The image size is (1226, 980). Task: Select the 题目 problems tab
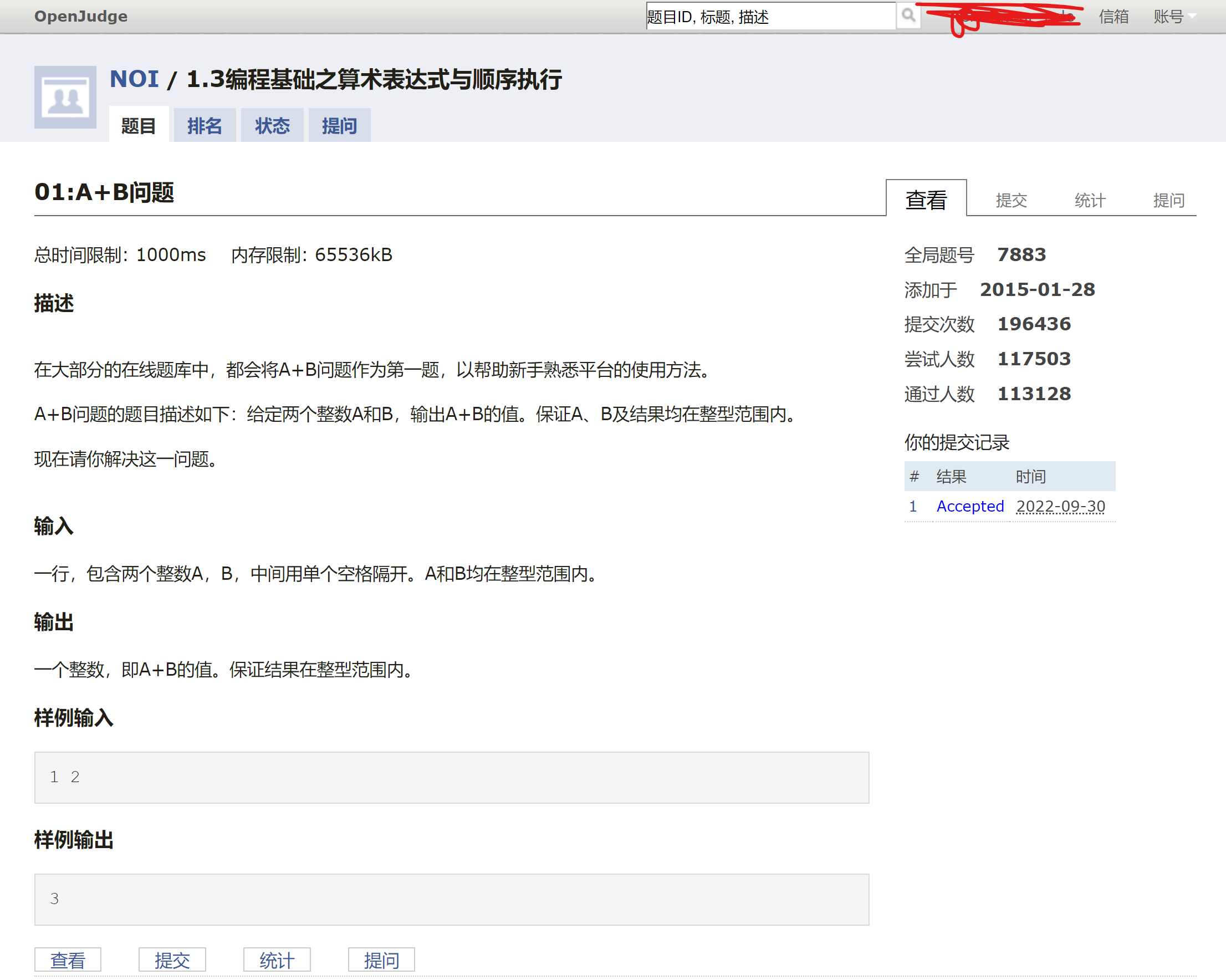pyautogui.click(x=138, y=126)
